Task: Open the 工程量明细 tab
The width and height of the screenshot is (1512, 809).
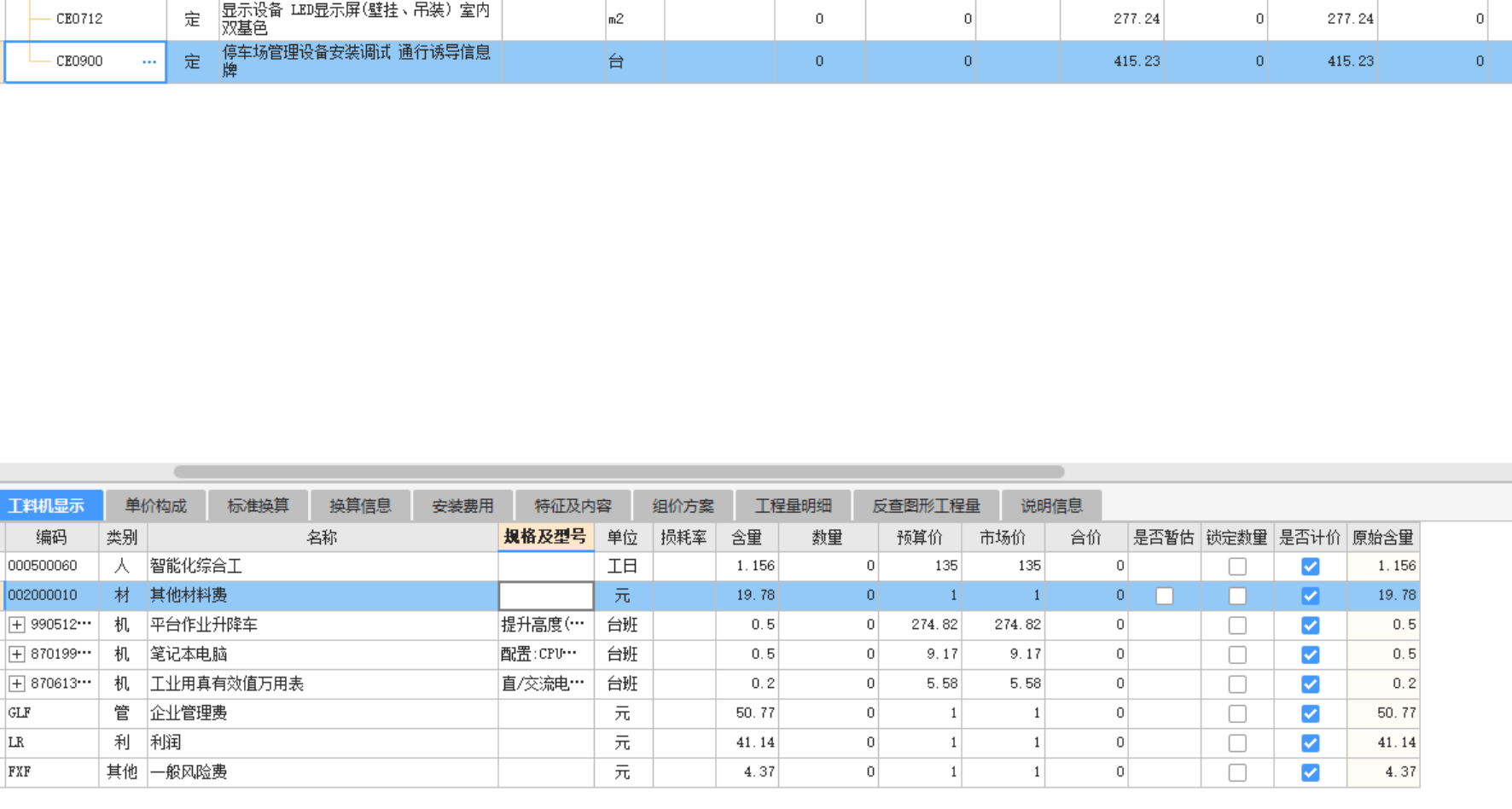Action: click(793, 505)
